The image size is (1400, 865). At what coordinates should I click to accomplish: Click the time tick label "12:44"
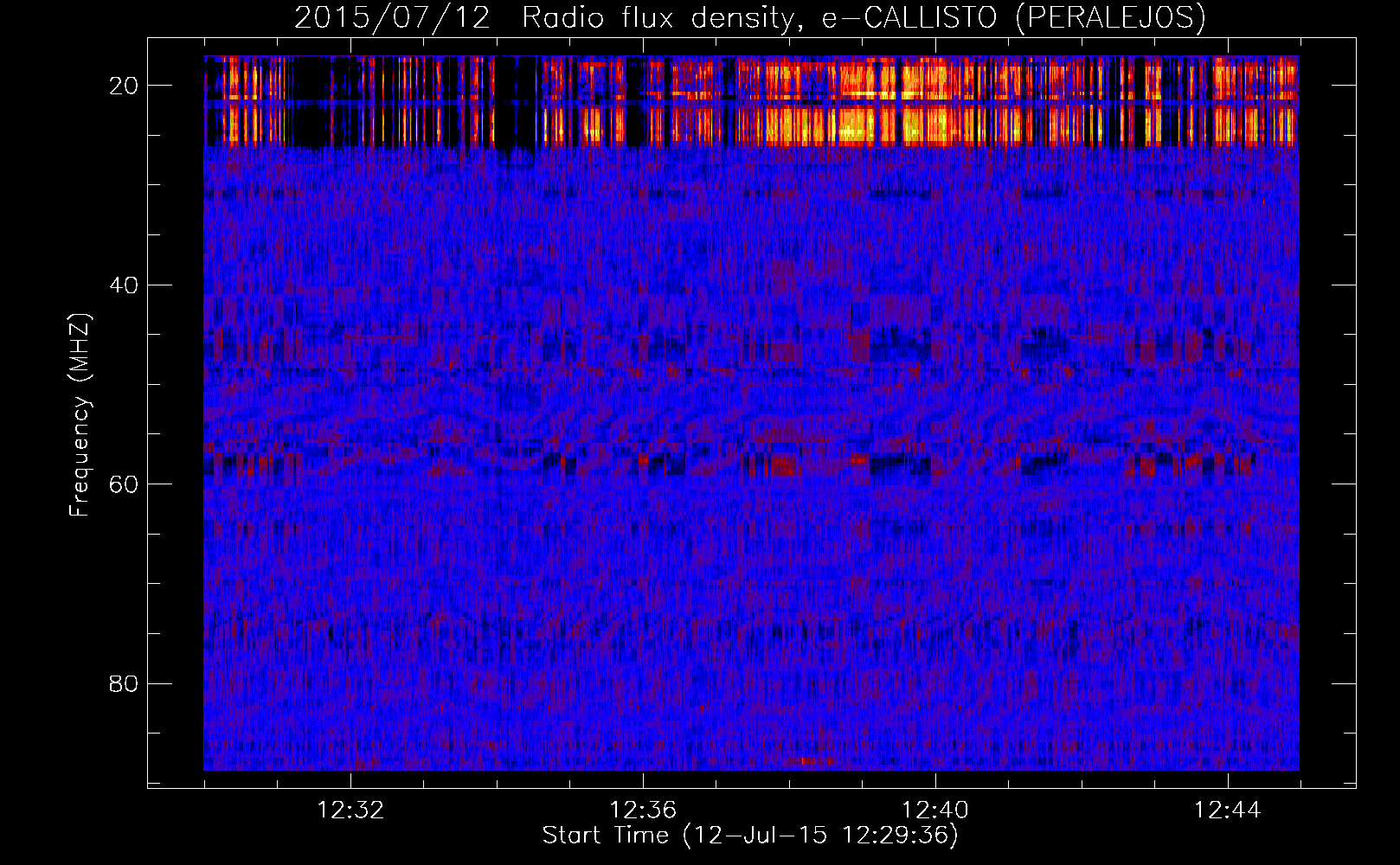1228,811
